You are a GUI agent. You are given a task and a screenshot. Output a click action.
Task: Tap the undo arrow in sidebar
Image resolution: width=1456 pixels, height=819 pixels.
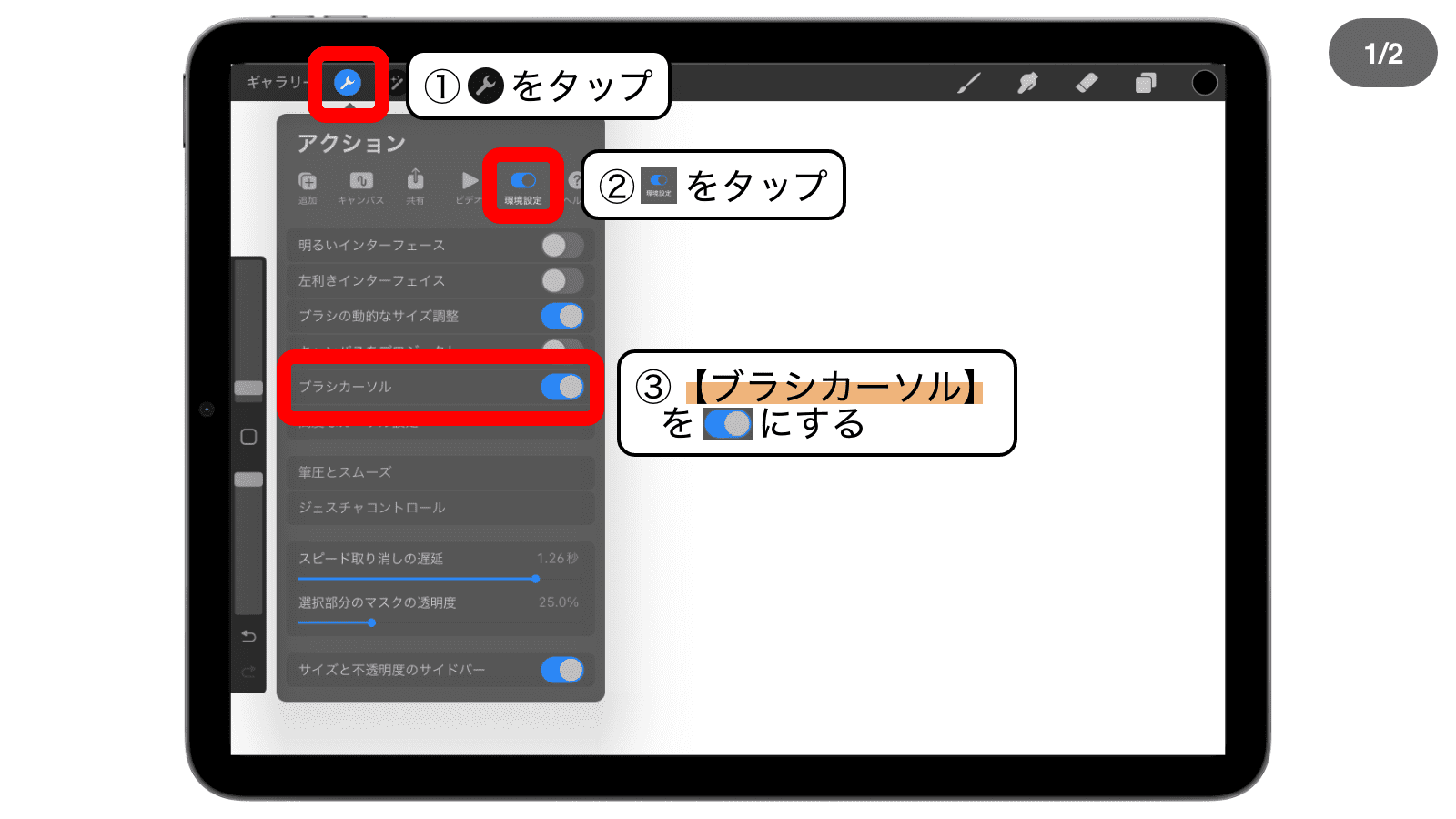pos(248,636)
